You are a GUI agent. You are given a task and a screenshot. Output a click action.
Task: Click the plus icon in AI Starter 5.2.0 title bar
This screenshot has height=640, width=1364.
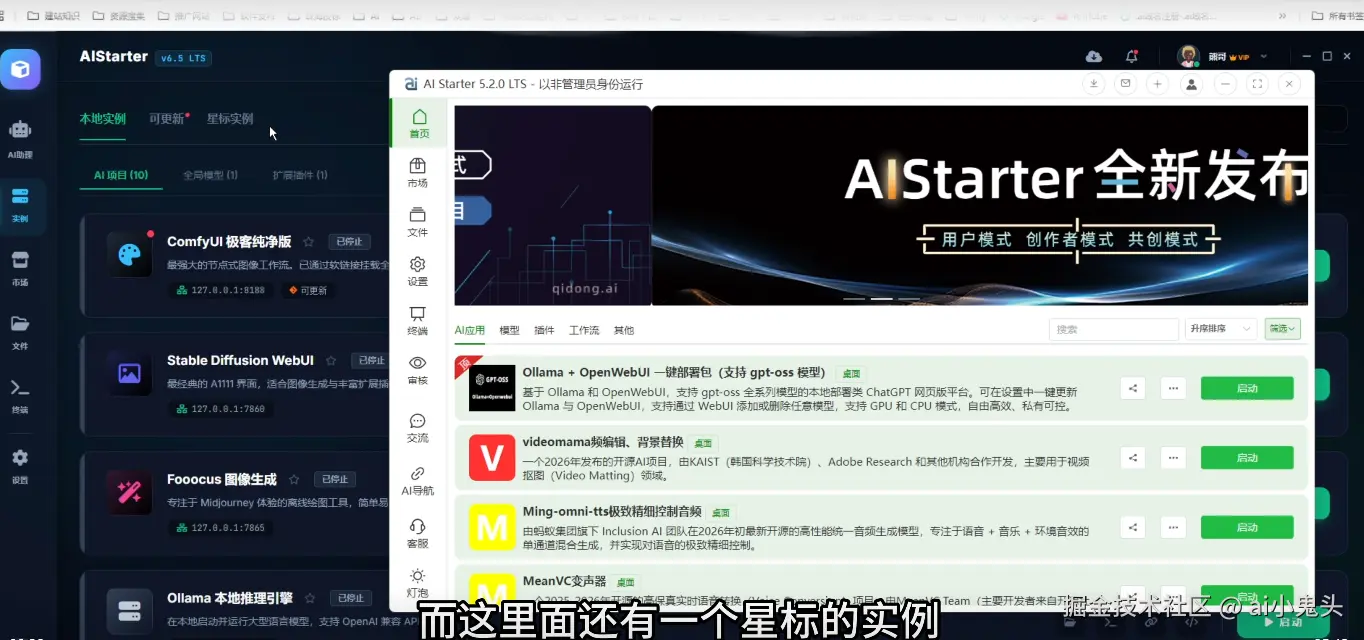click(x=1158, y=84)
